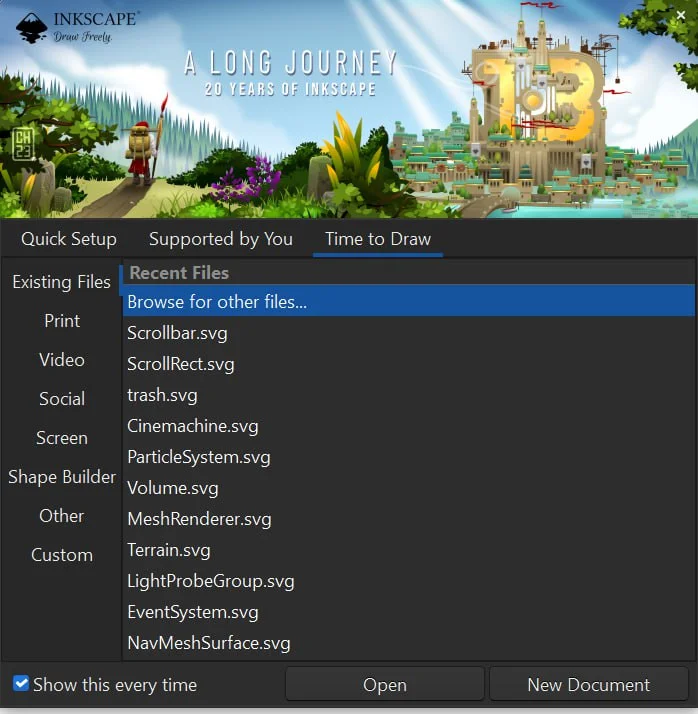Choose the Existing Files category
Viewport: 698px width, 714px height.
point(61,282)
